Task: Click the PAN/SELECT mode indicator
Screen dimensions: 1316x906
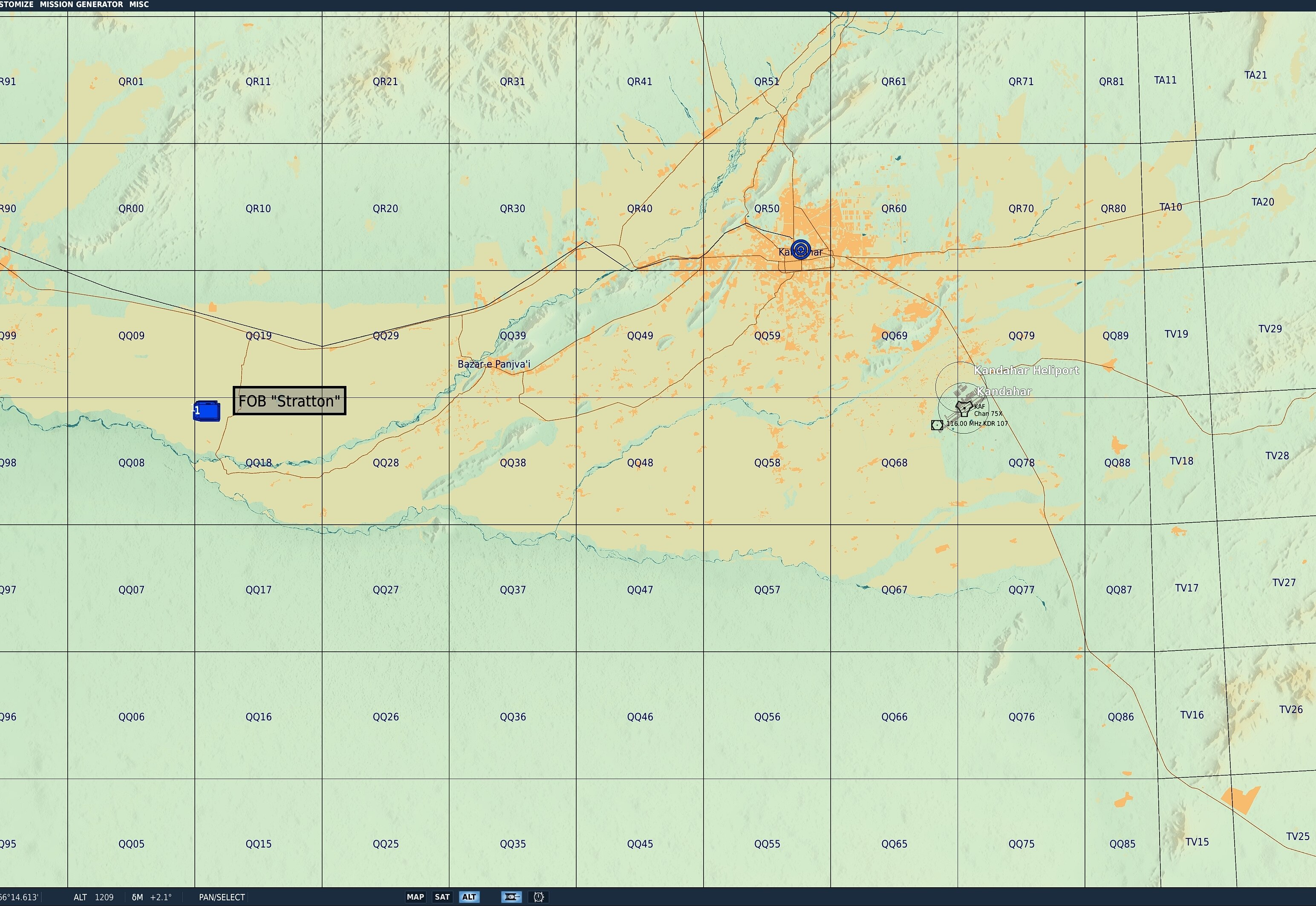Action: point(222,897)
